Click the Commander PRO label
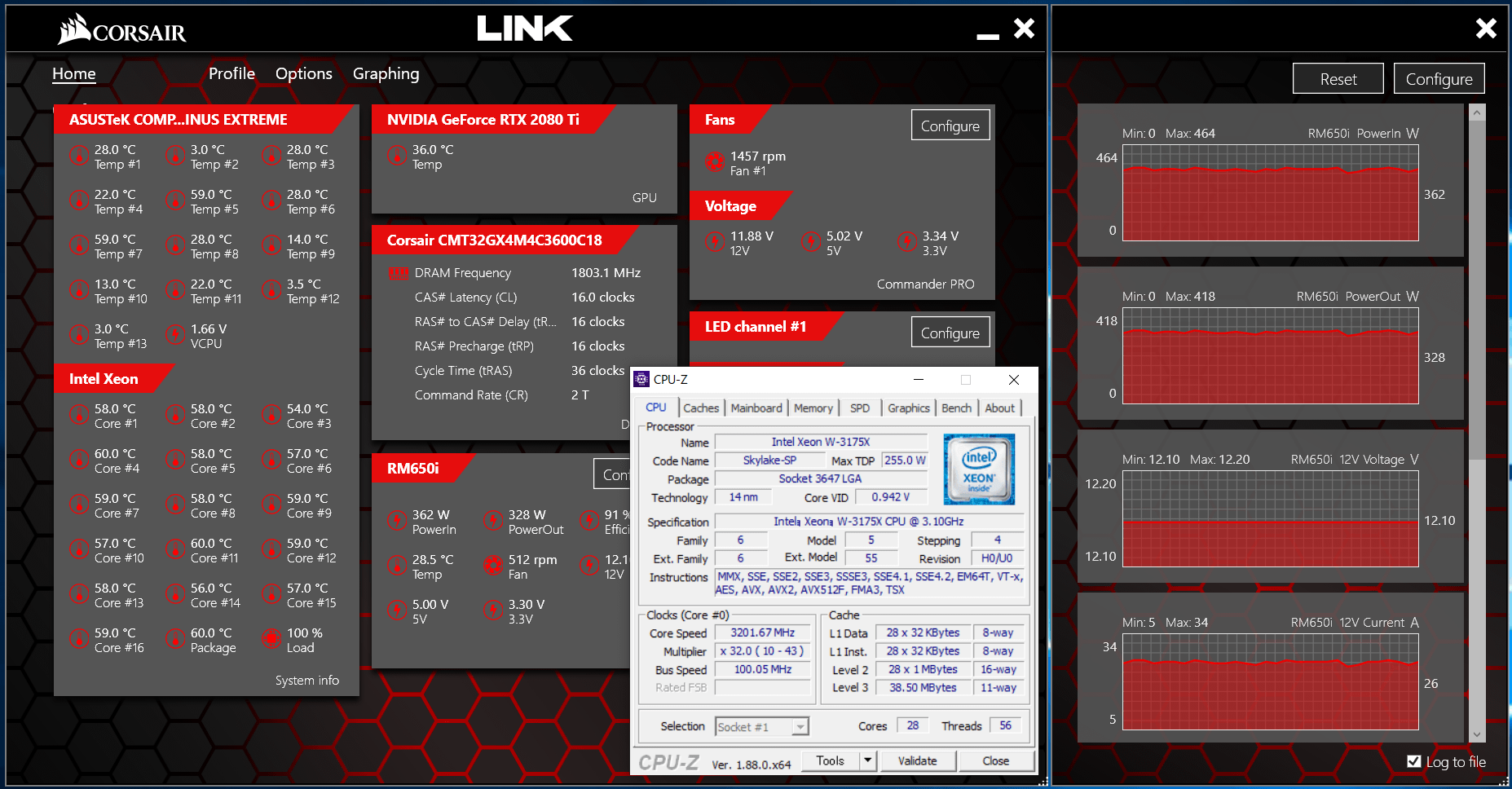Image resolution: width=1512 pixels, height=789 pixels. (925, 284)
